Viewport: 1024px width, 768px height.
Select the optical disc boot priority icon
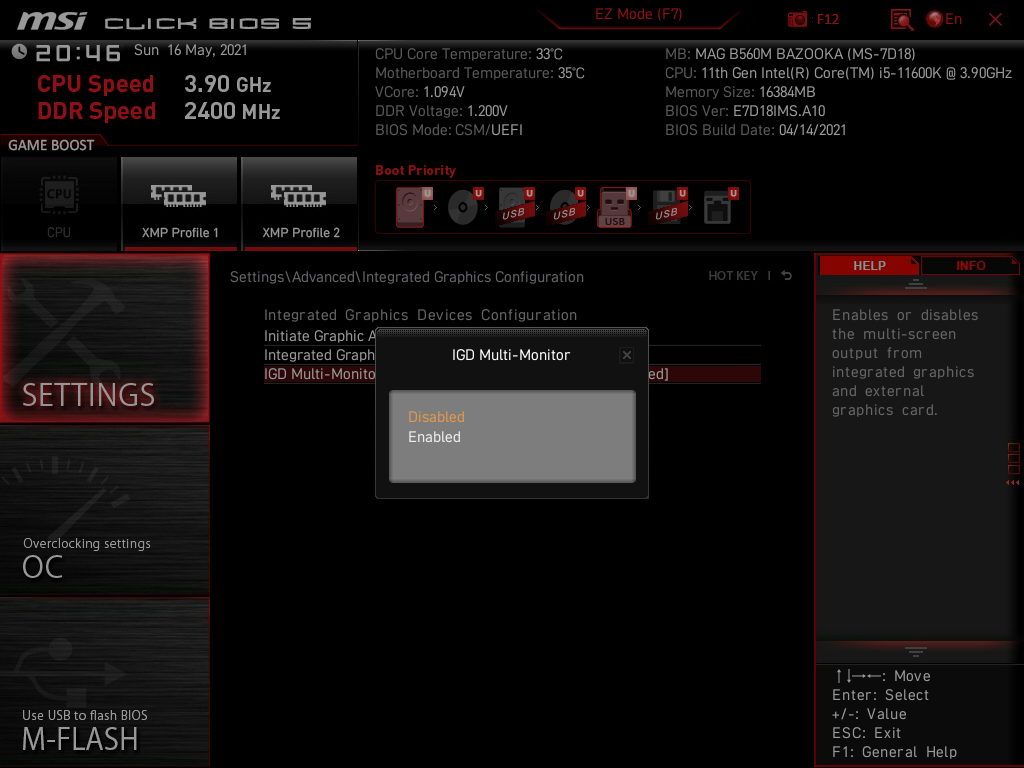point(464,207)
